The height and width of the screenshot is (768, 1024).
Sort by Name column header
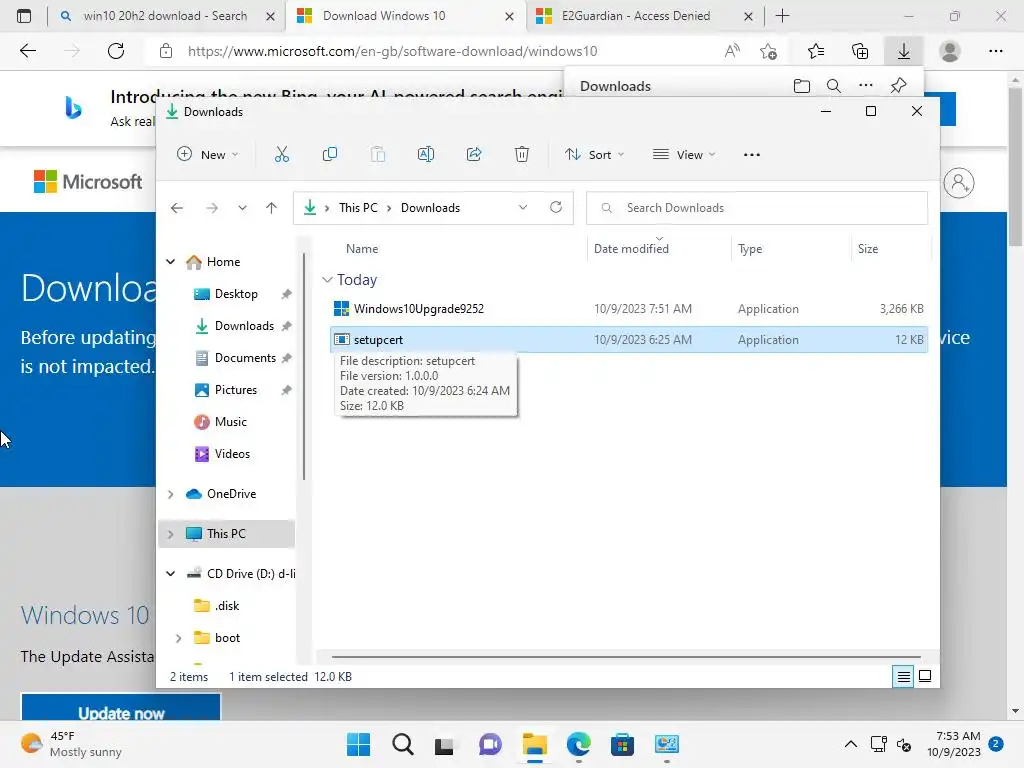pos(362,249)
